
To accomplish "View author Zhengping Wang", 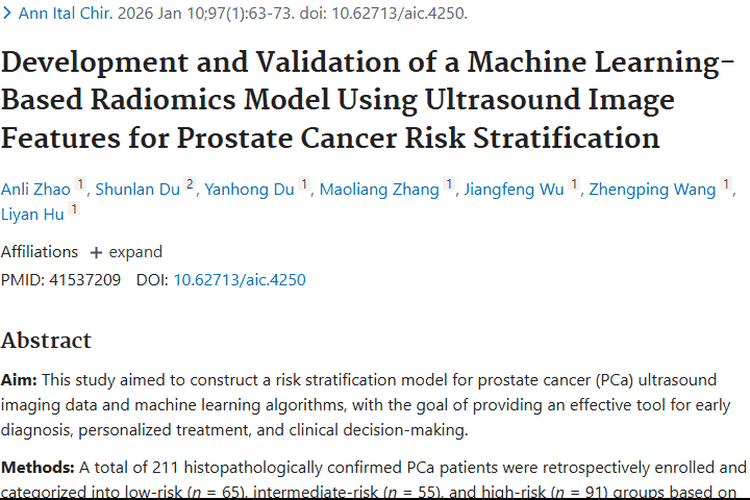I will [652, 190].
